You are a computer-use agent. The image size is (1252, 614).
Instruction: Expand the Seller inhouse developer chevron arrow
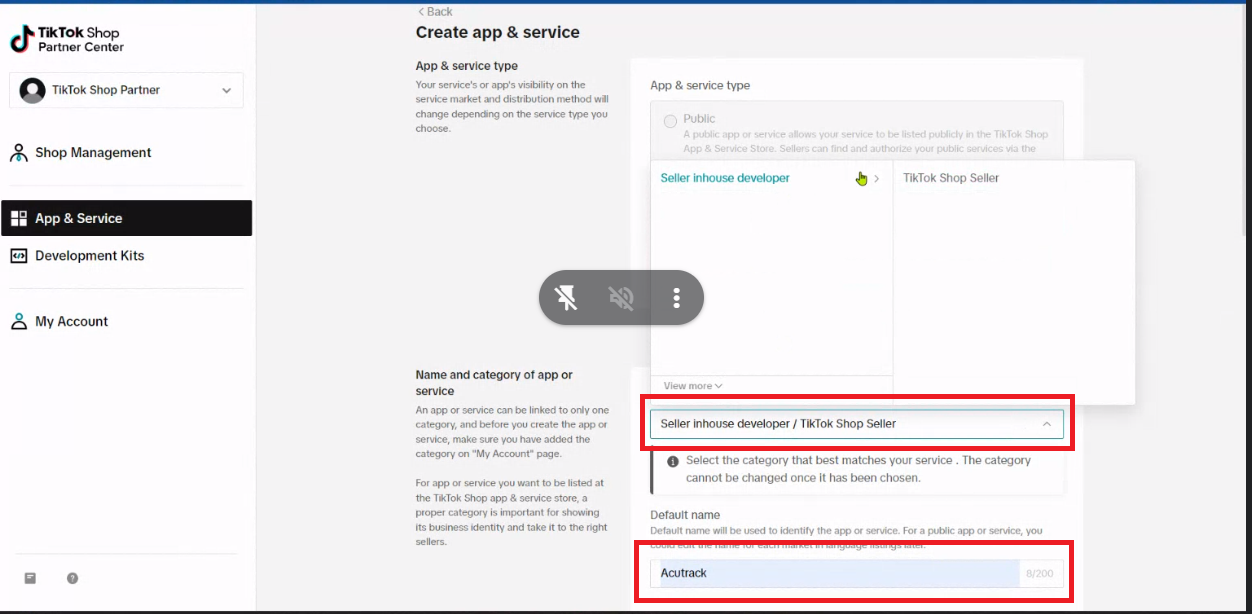coord(877,178)
